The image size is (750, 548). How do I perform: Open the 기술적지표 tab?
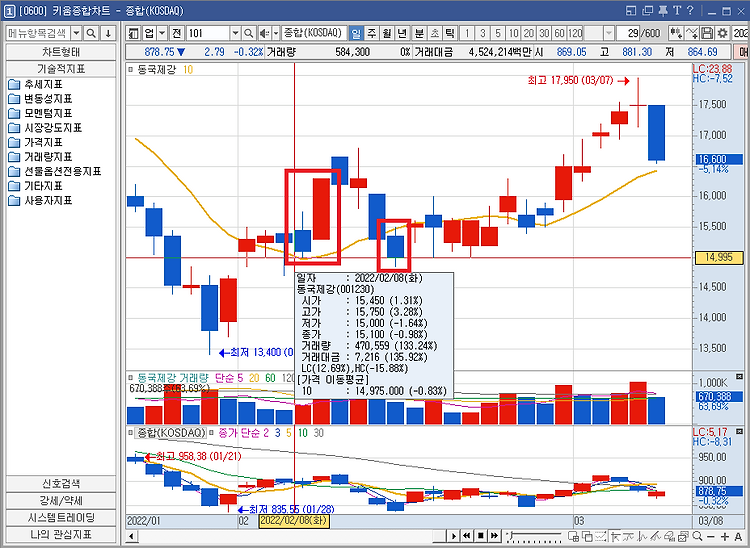[61, 68]
